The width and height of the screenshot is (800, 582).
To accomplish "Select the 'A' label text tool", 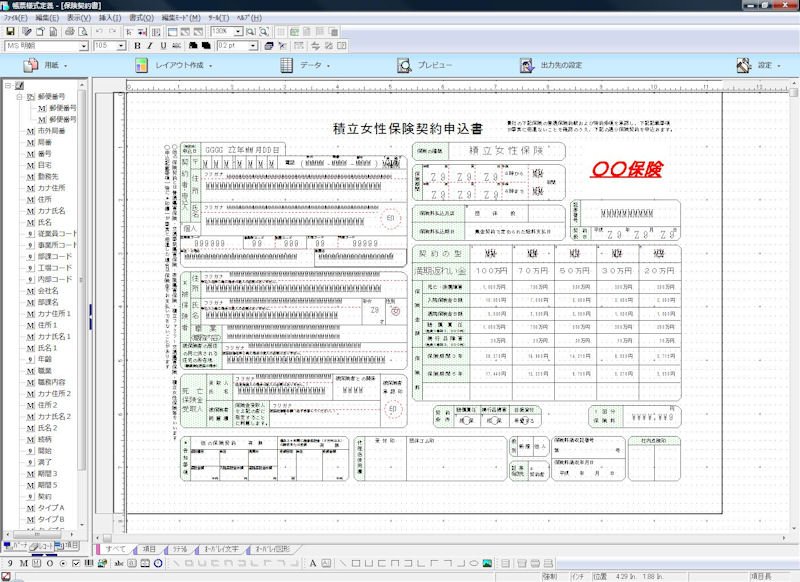I will pyautogui.click(x=313, y=563).
